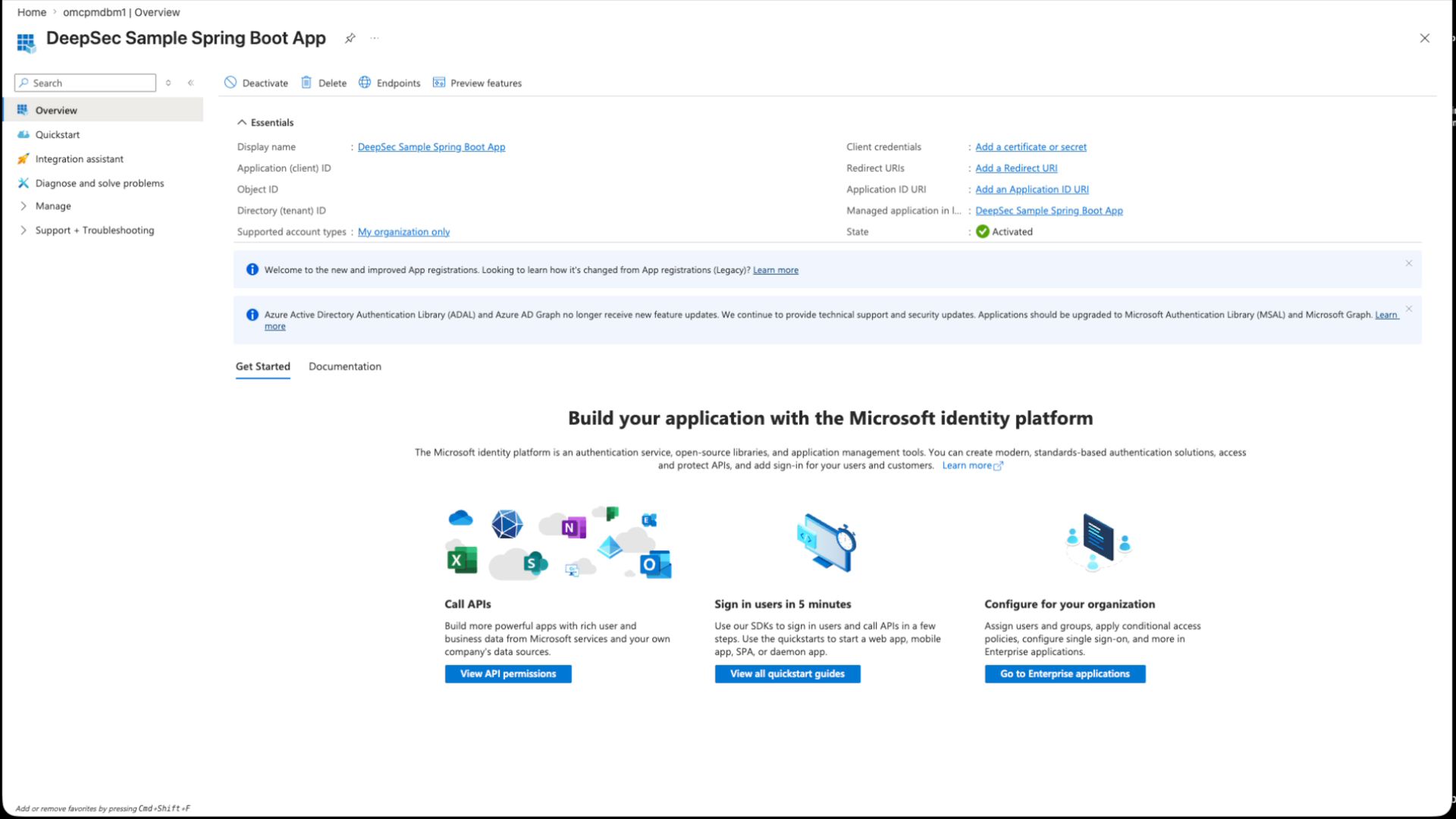Click Add an Application ID URI
Image resolution: width=1456 pixels, height=819 pixels.
point(1032,189)
